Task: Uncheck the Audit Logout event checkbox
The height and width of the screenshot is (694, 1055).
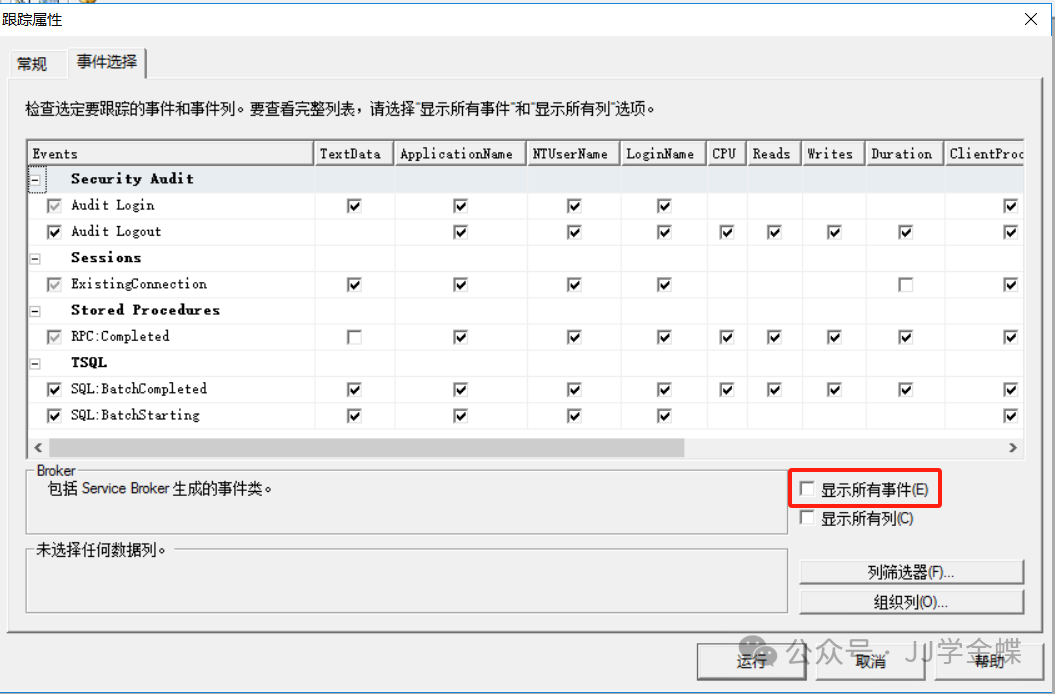Action: click(x=54, y=232)
